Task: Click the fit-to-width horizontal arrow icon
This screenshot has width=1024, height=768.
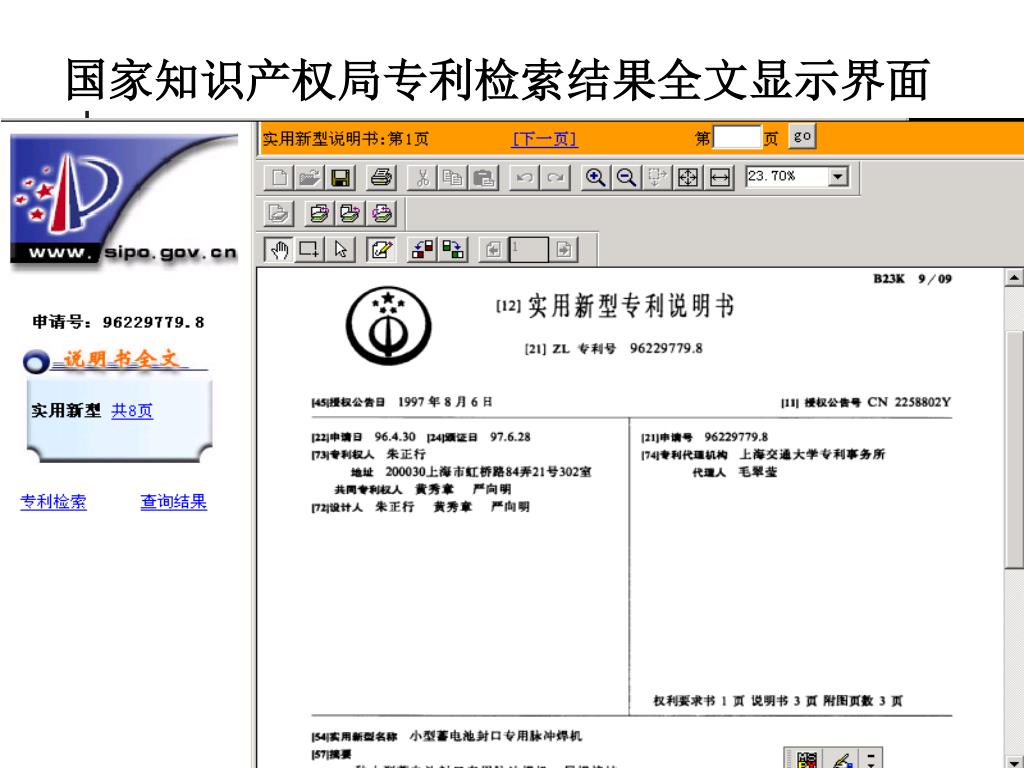Action: point(720,178)
